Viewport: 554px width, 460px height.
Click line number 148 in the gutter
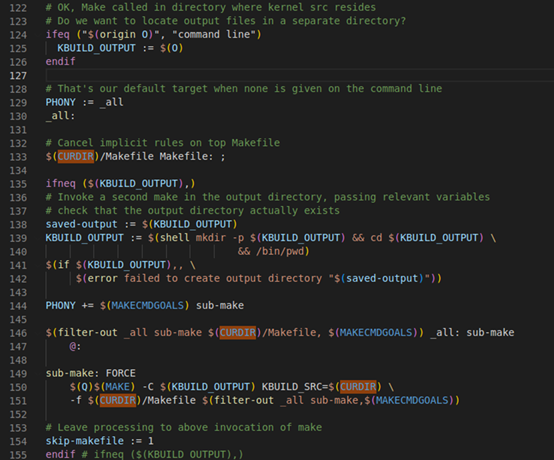pyautogui.click(x=18, y=360)
